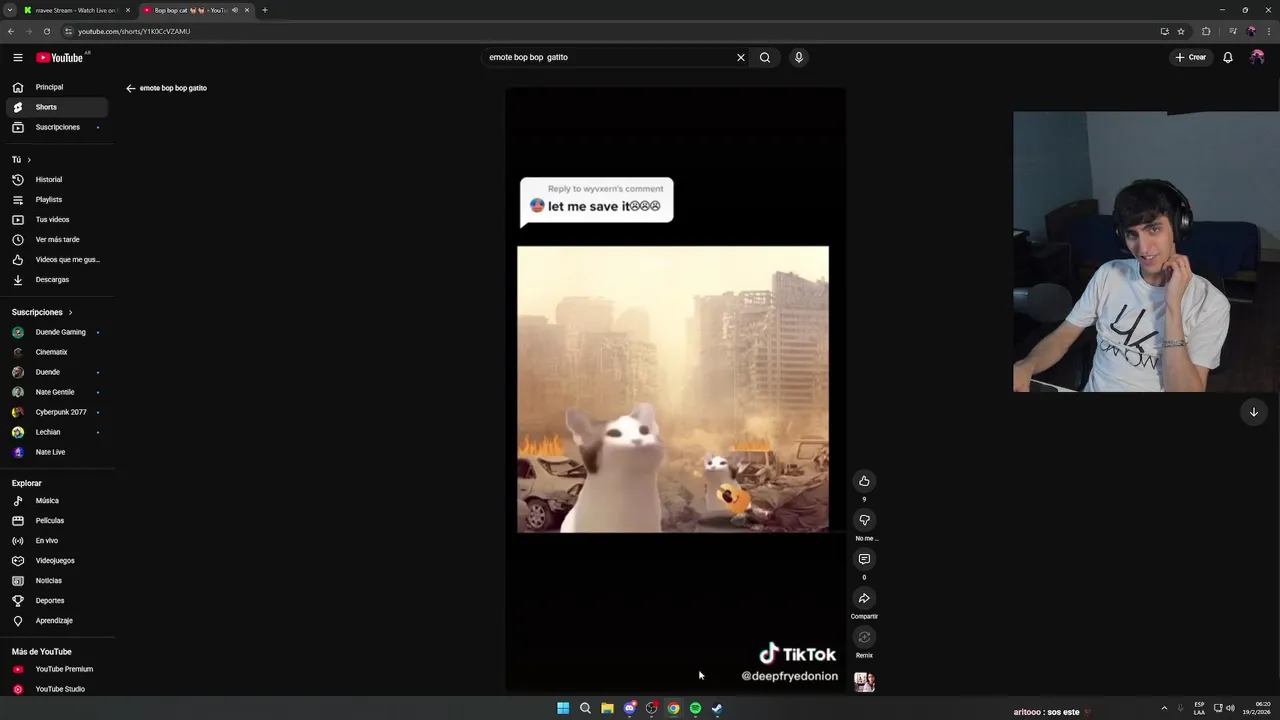
Task: Open the Cyberpunk 2077 channel
Action: pos(57,412)
